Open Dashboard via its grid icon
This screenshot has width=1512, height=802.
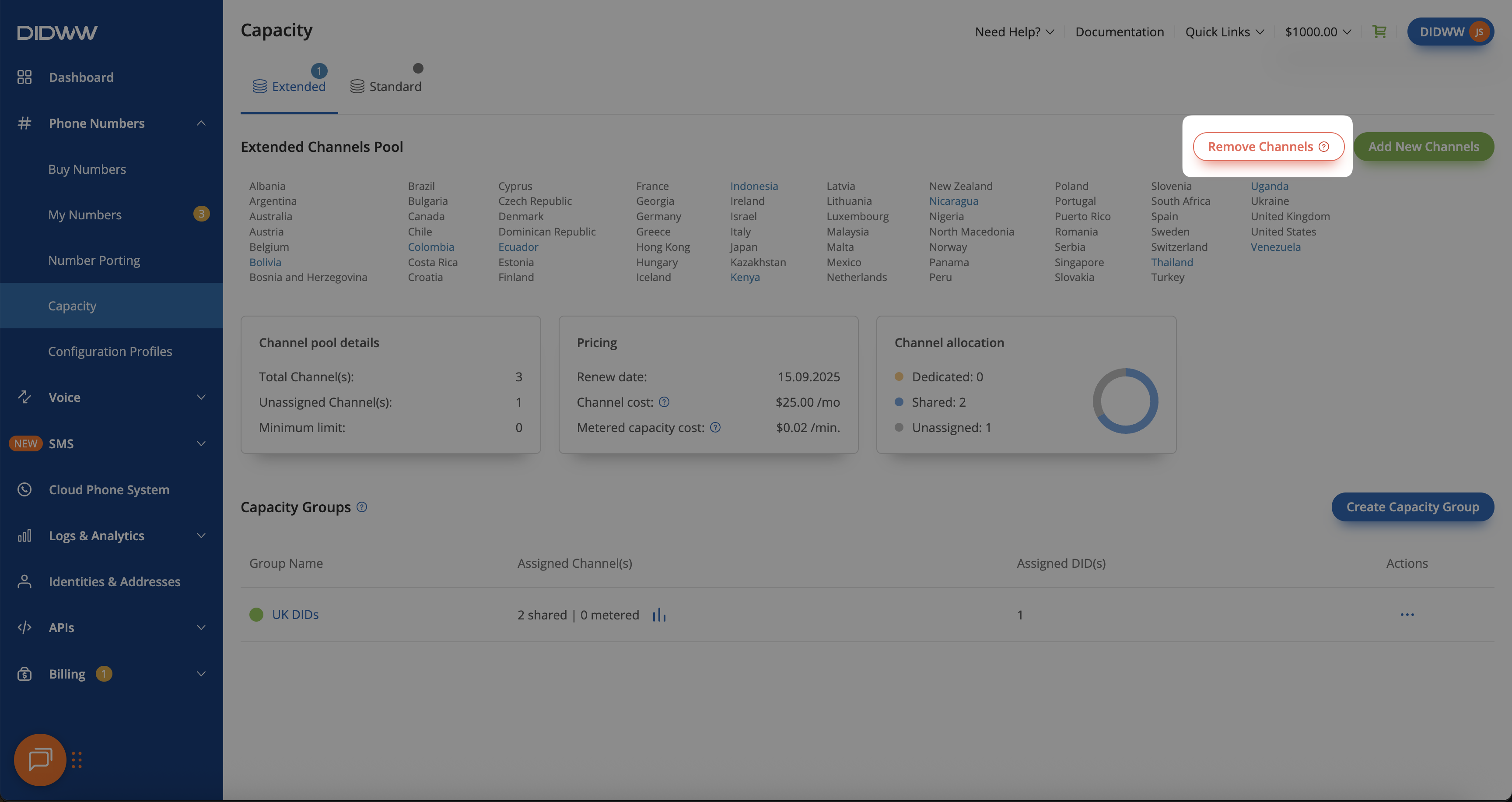coord(24,77)
